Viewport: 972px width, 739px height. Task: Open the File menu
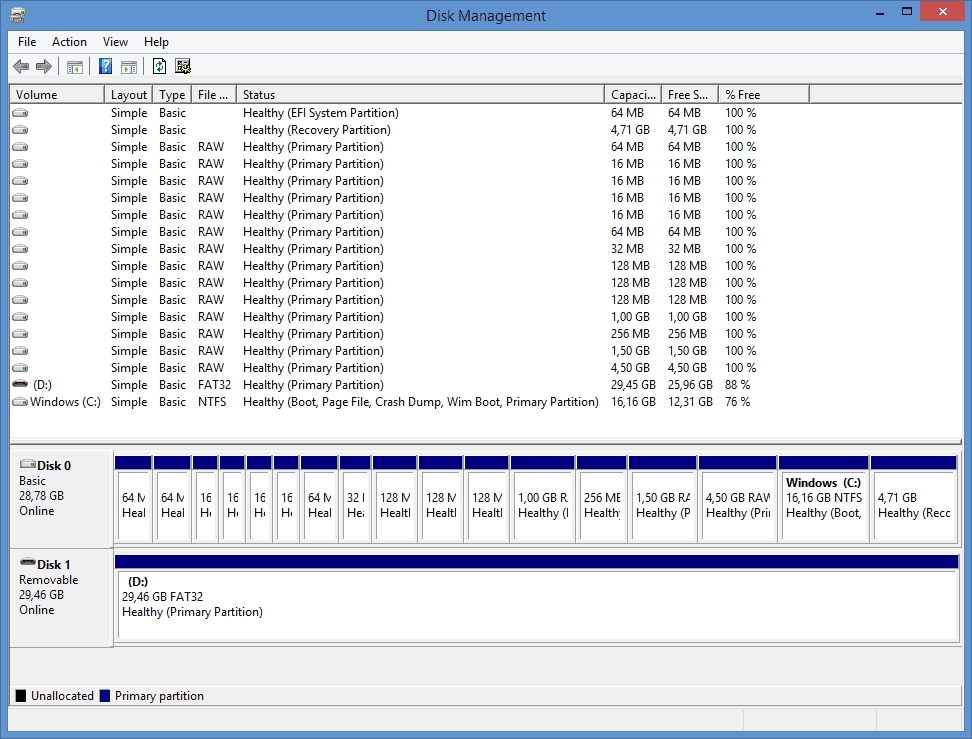27,42
